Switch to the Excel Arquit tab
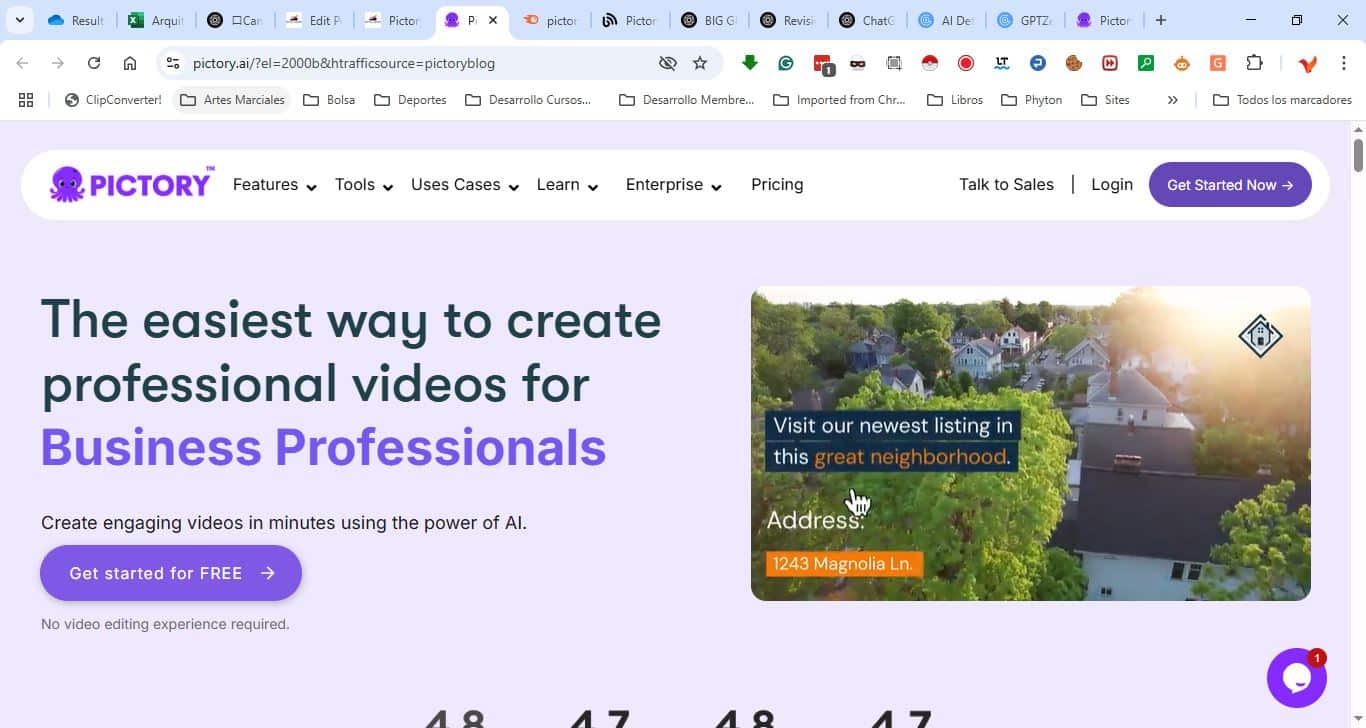The image size is (1366, 728). 156,20
